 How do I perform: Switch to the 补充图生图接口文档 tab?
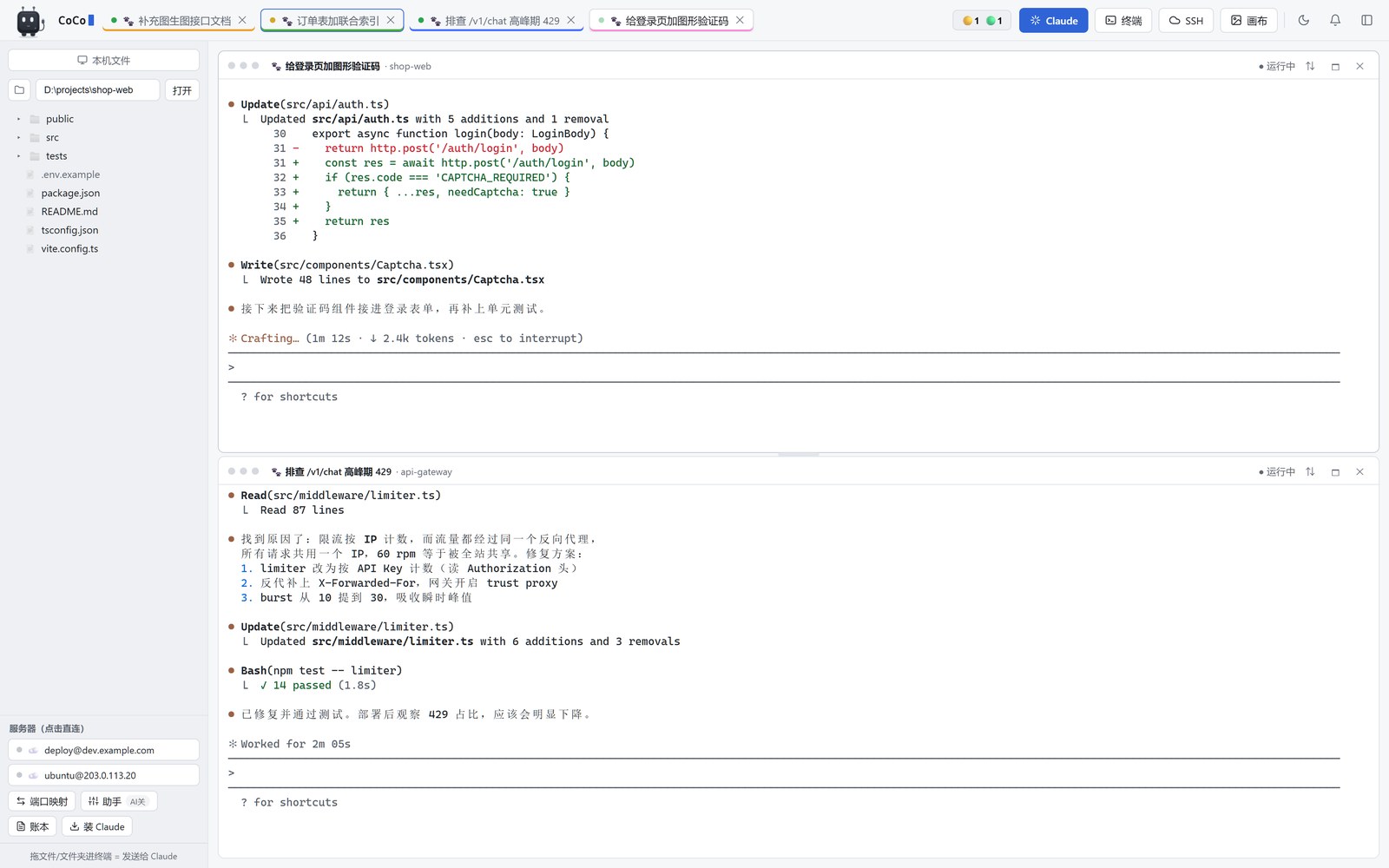tap(178, 20)
